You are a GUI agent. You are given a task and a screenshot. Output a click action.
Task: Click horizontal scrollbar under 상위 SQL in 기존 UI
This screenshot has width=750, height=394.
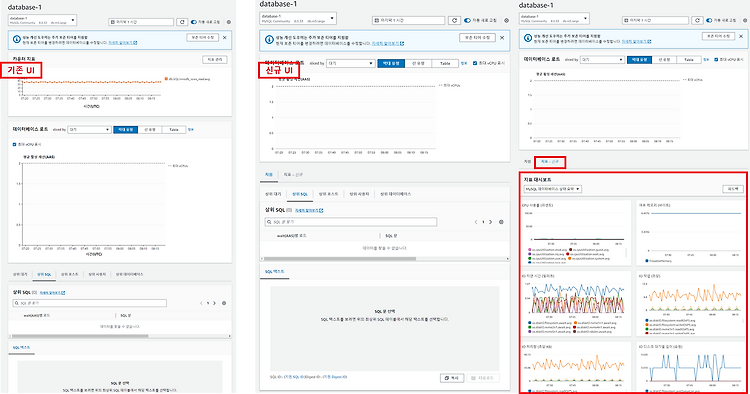(80, 336)
